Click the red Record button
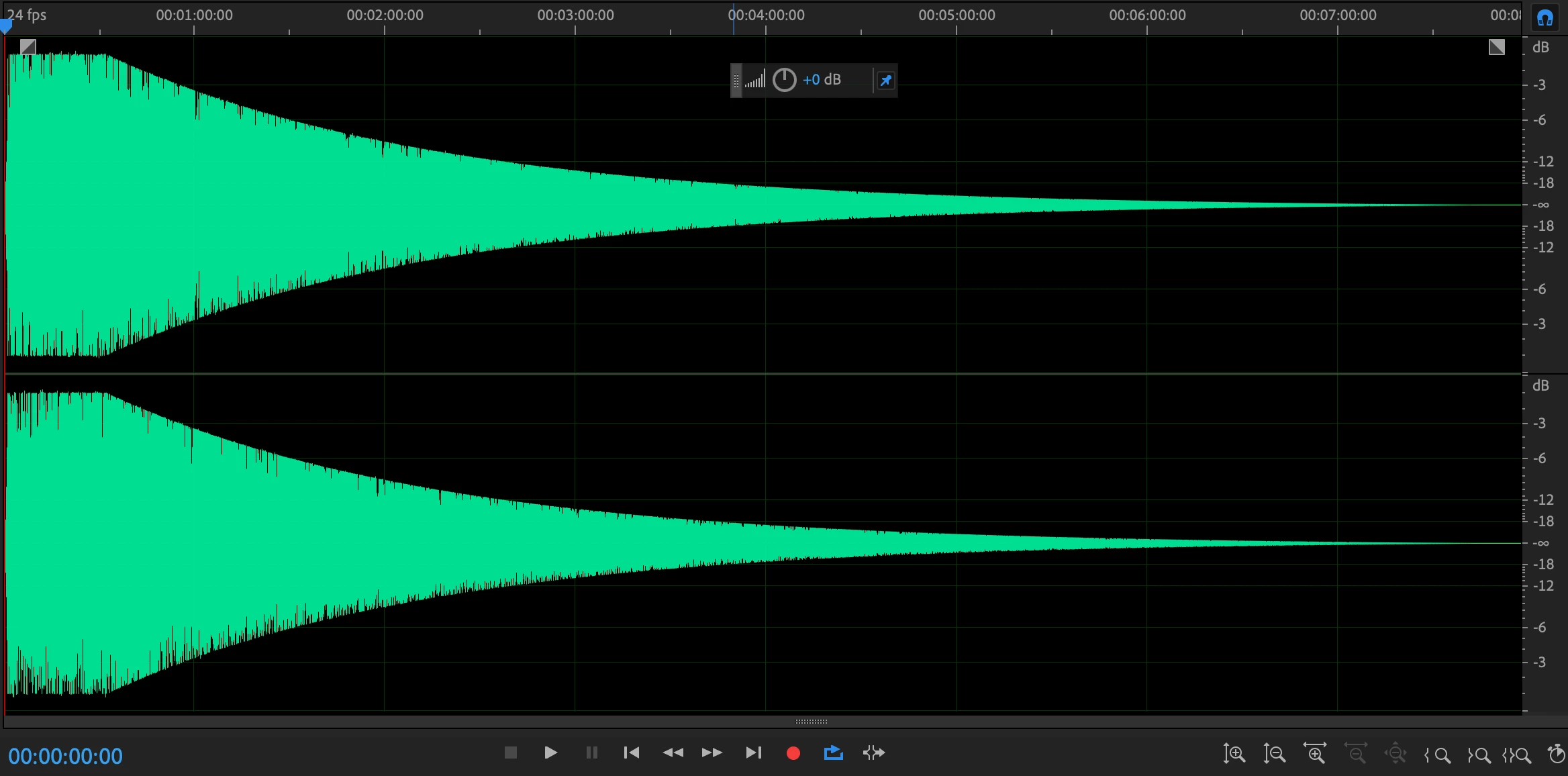This screenshot has width=1568, height=776. [x=793, y=753]
